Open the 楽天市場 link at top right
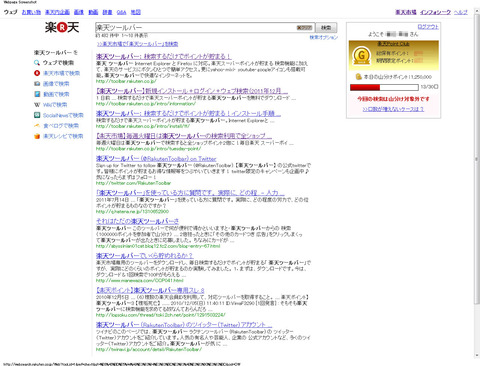 [x=406, y=12]
